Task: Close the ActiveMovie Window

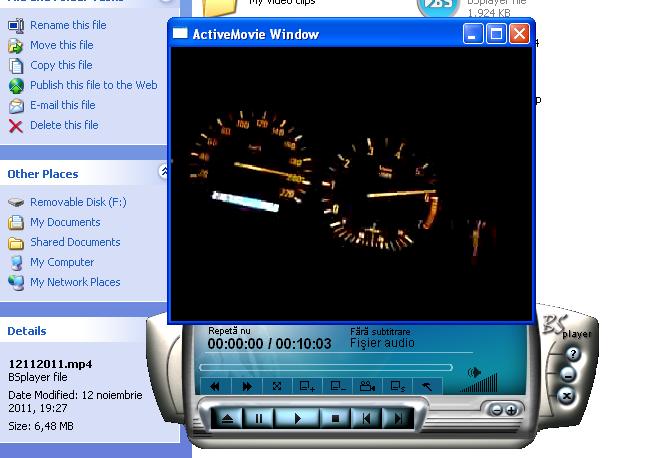Action: (x=519, y=34)
